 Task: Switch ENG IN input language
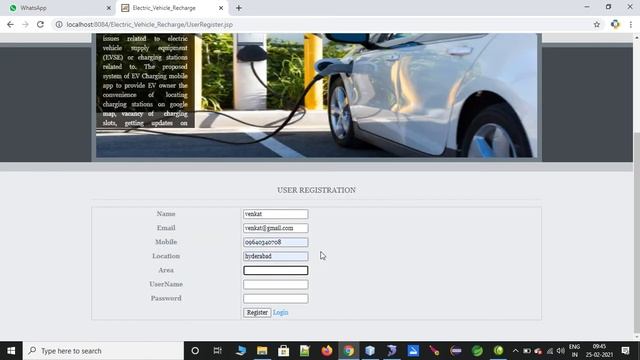(x=574, y=351)
